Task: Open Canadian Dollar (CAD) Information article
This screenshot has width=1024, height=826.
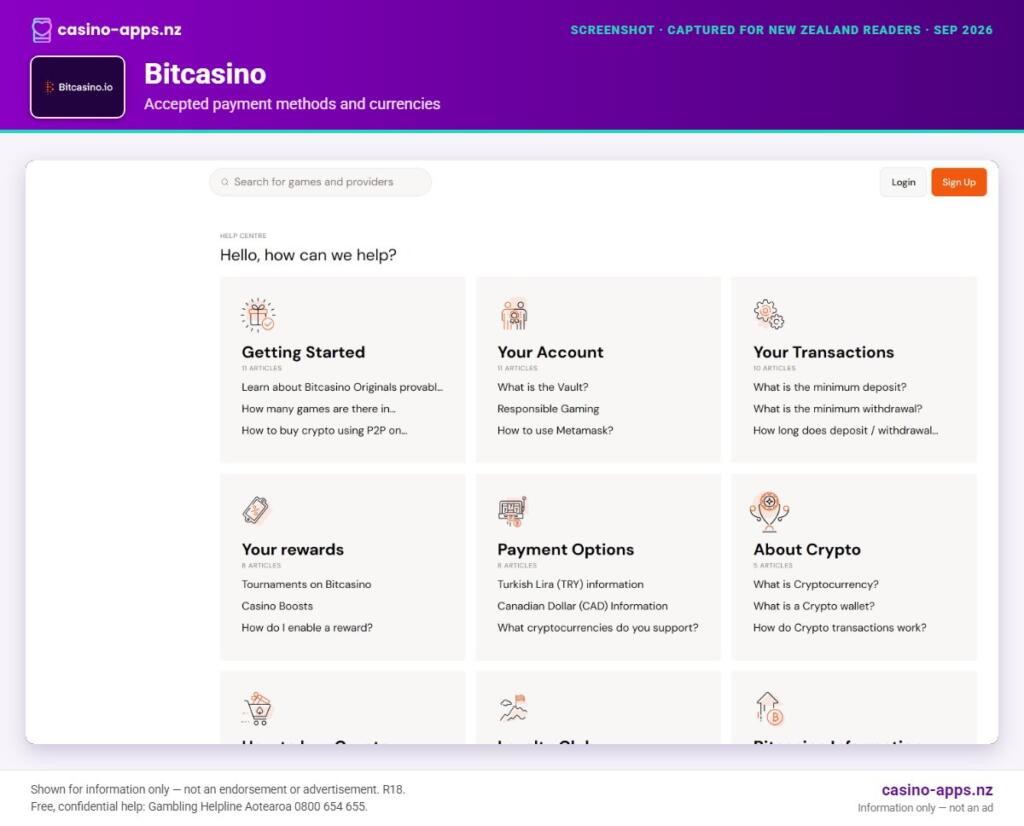Action: [583, 606]
